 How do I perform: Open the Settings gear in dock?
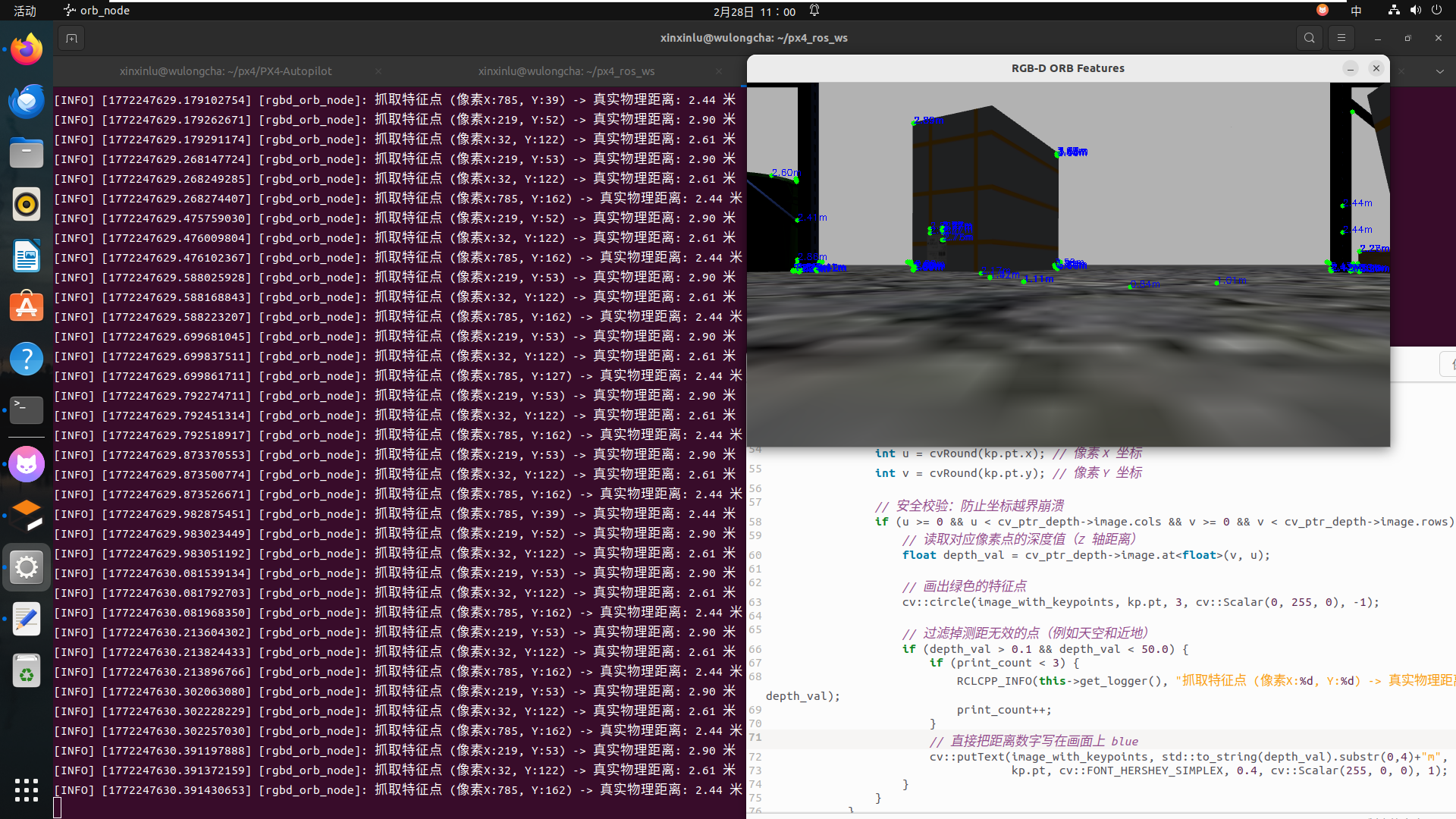(27, 567)
